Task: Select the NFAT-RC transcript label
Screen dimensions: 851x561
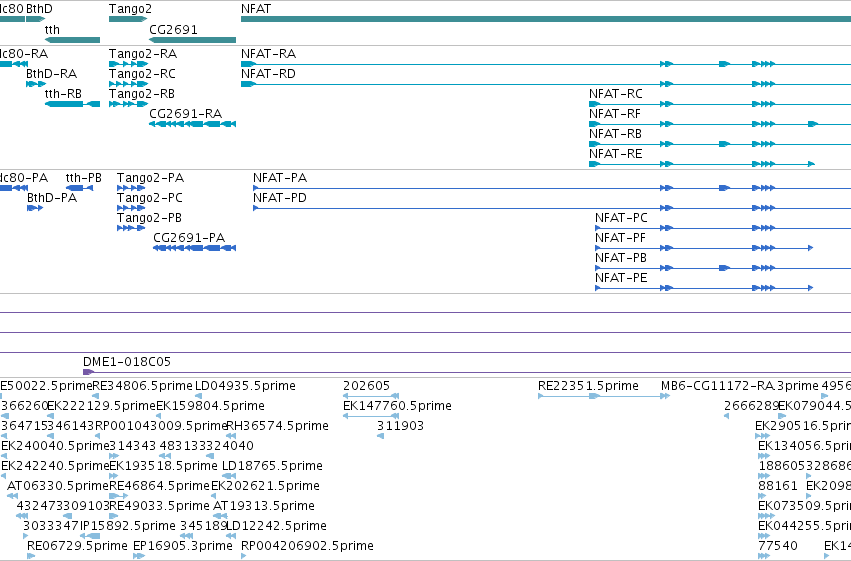Action: (x=615, y=94)
